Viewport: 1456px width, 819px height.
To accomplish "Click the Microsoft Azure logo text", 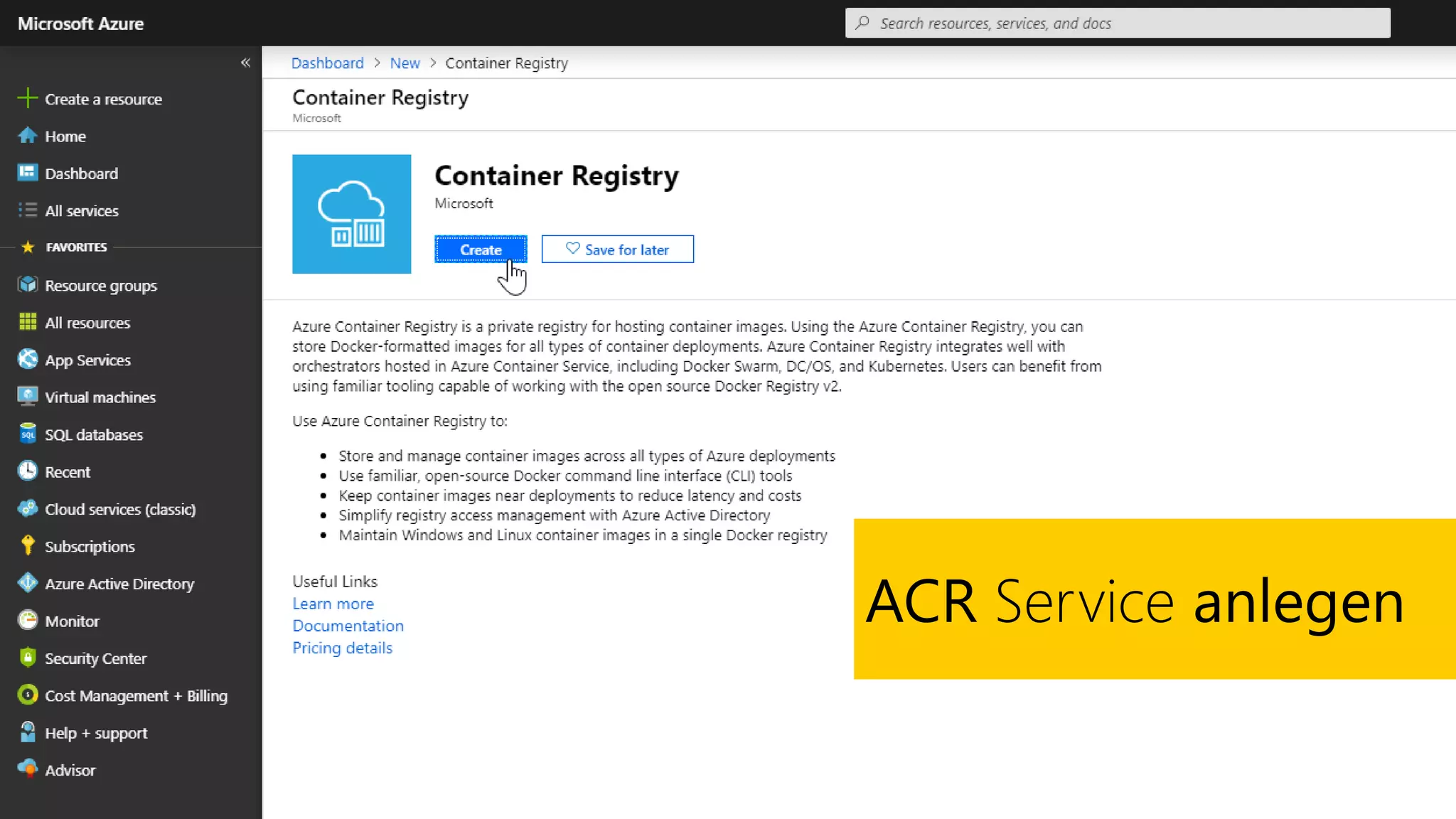I will coord(80,23).
